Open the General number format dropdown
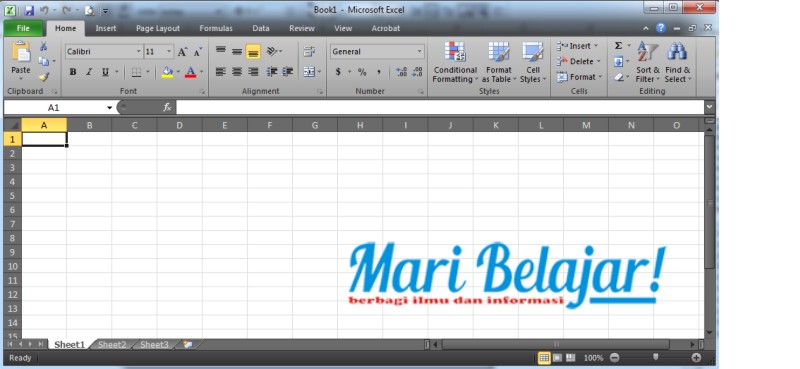This screenshot has width=800, height=369. pos(419,52)
